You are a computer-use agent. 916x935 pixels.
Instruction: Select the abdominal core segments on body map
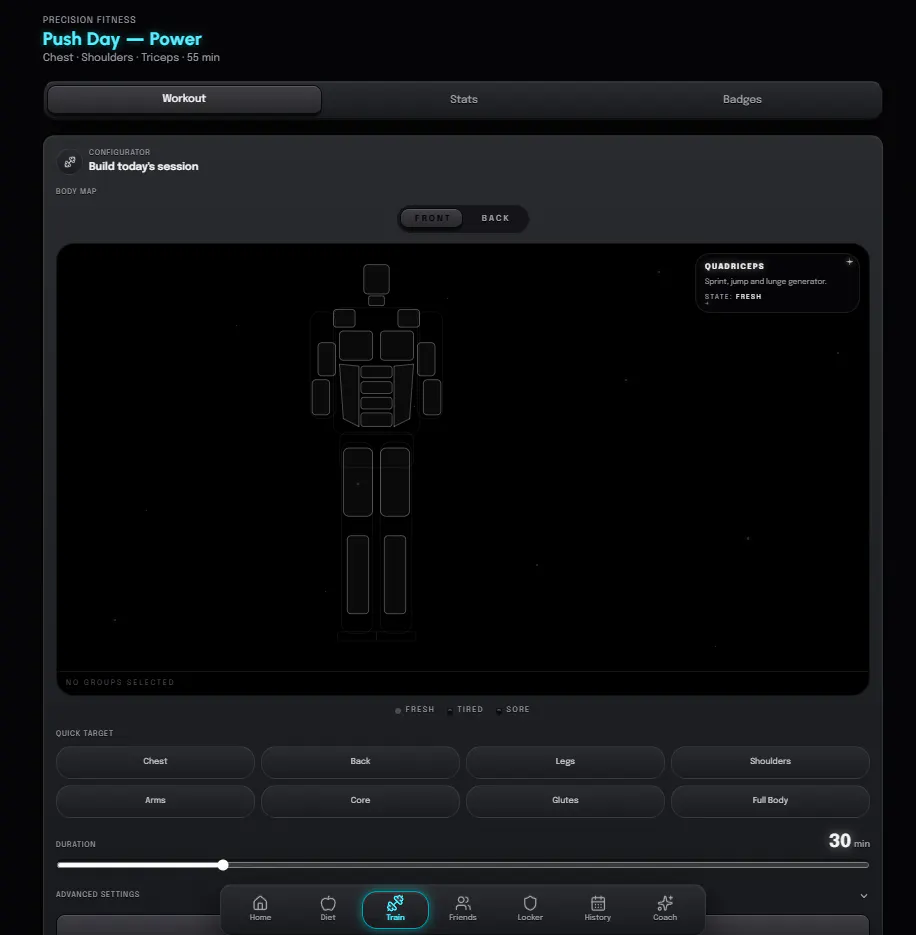pos(376,395)
